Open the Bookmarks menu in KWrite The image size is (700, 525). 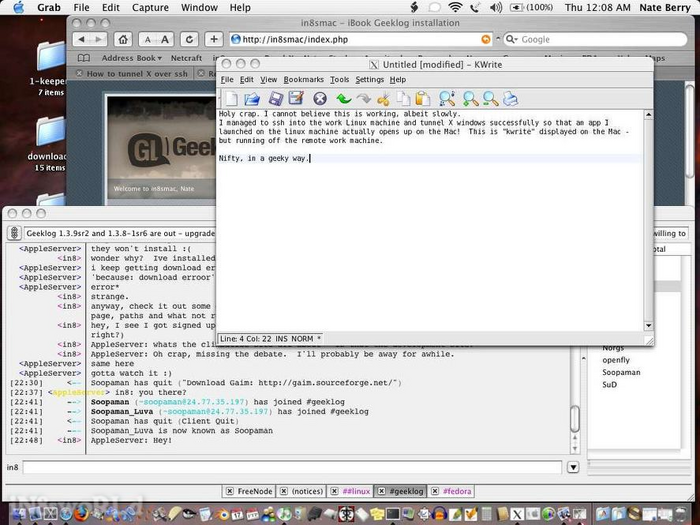pos(304,79)
